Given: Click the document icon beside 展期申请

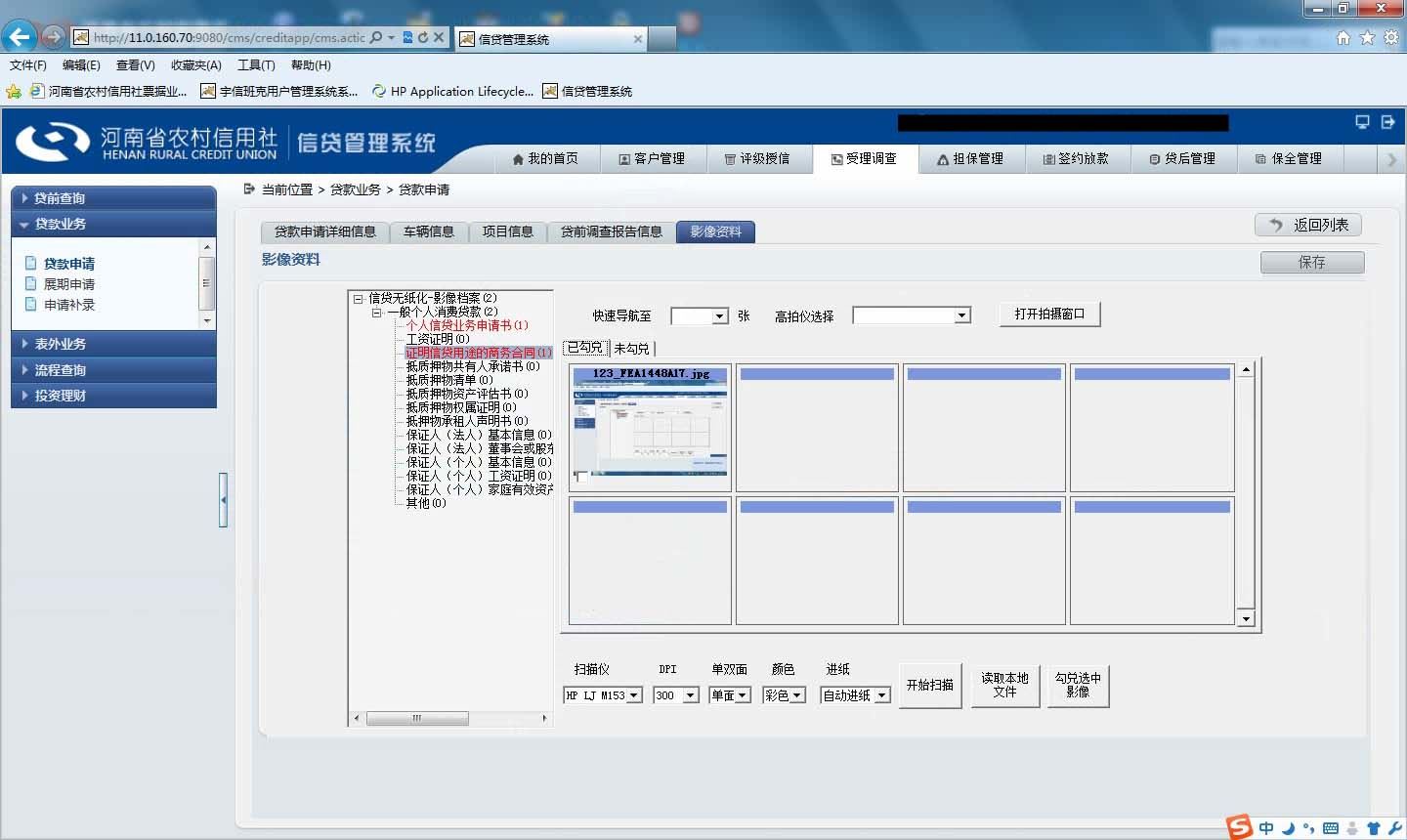Looking at the screenshot, I should click(31, 283).
